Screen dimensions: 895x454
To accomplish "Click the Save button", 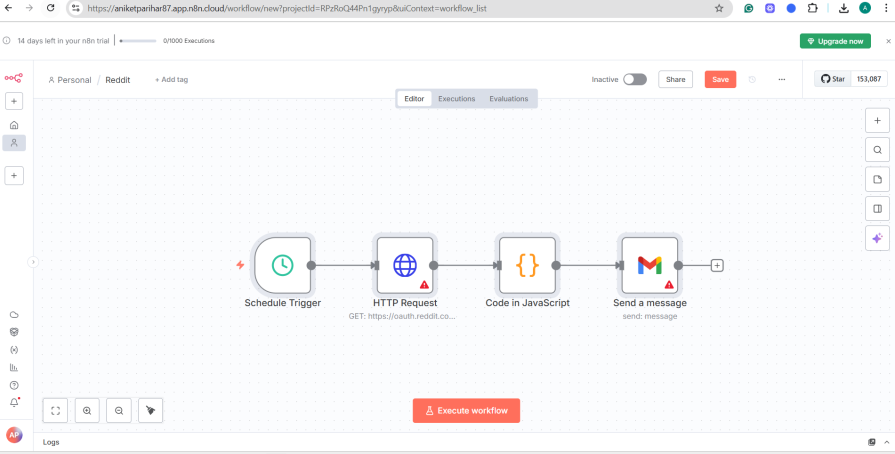I will pos(720,79).
